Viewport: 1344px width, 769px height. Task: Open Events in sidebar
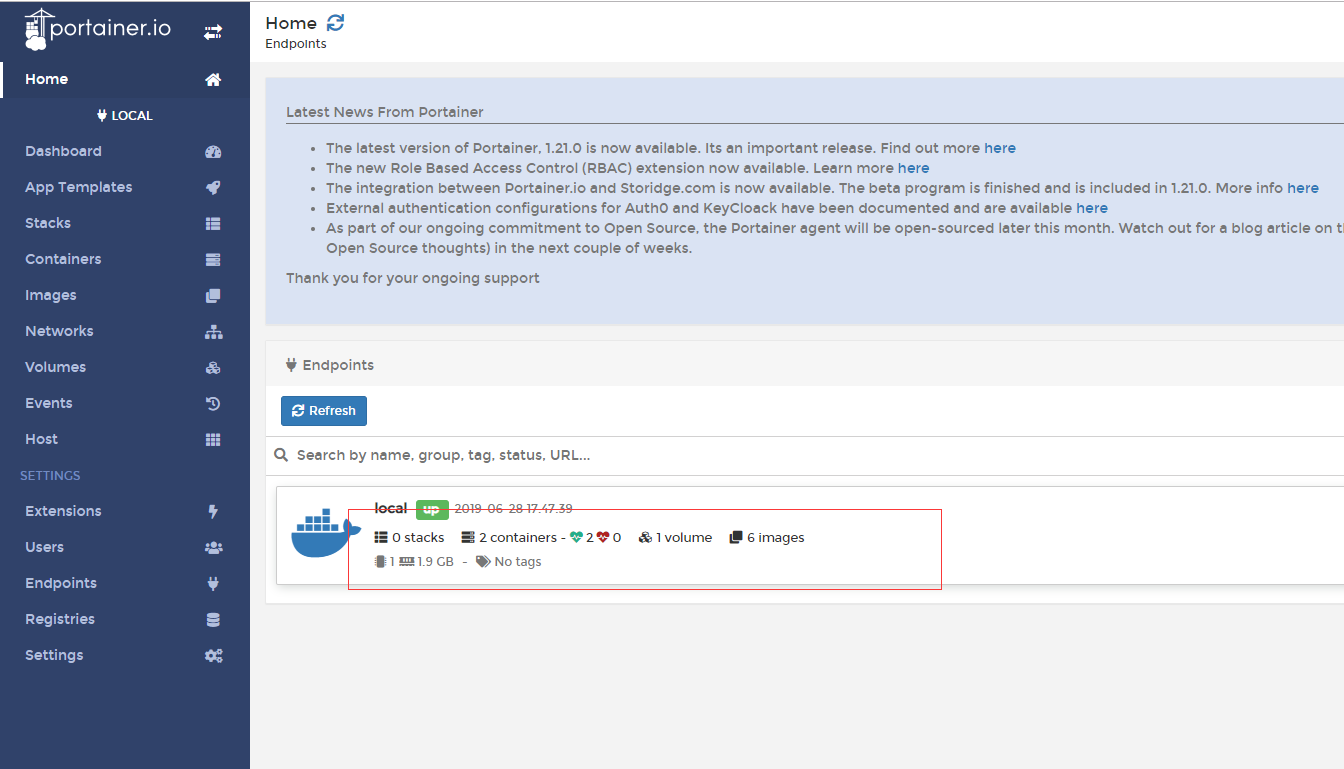click(125, 404)
